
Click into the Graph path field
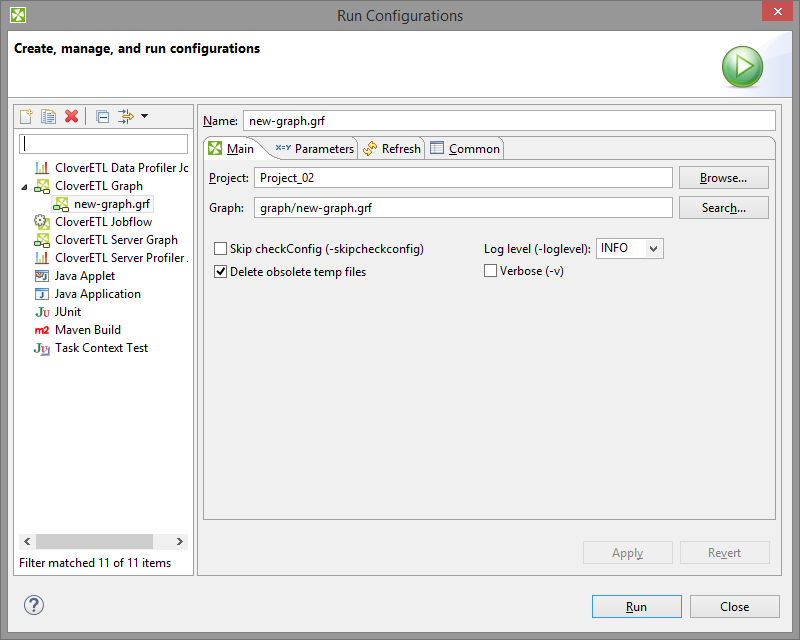point(463,208)
